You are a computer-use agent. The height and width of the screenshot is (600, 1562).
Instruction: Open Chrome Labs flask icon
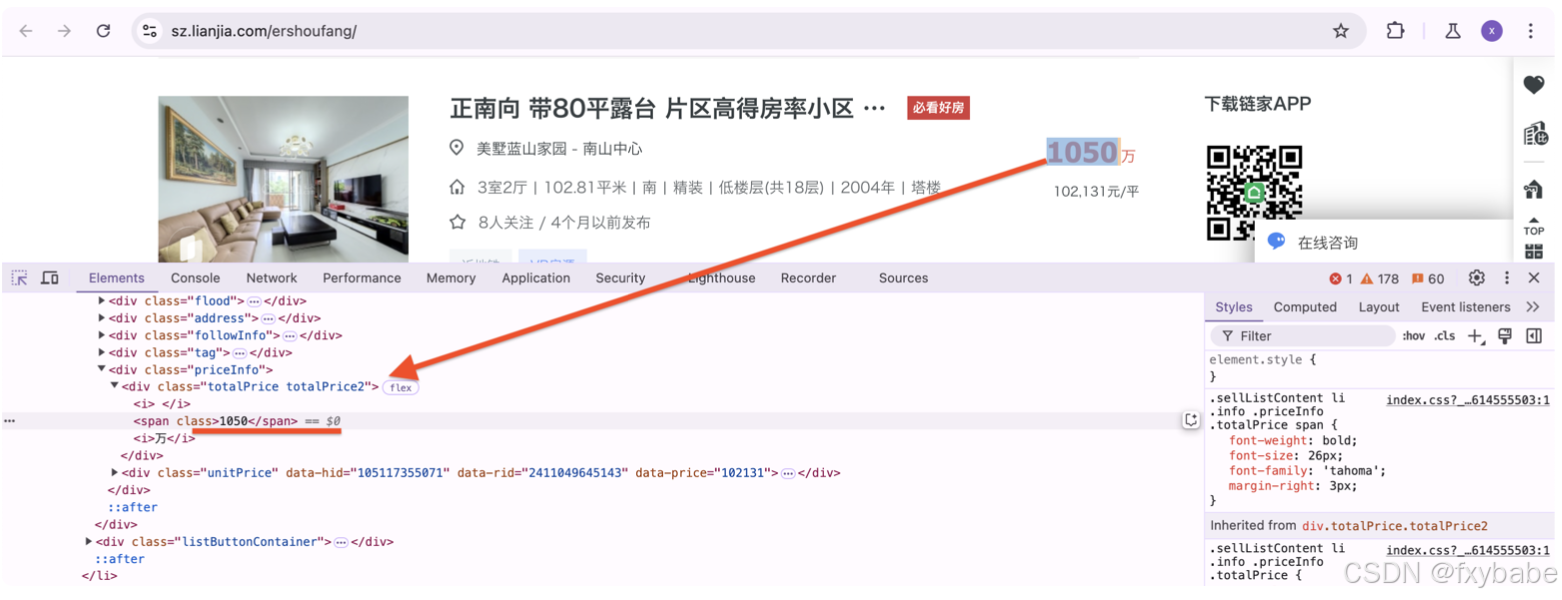[x=1453, y=31]
